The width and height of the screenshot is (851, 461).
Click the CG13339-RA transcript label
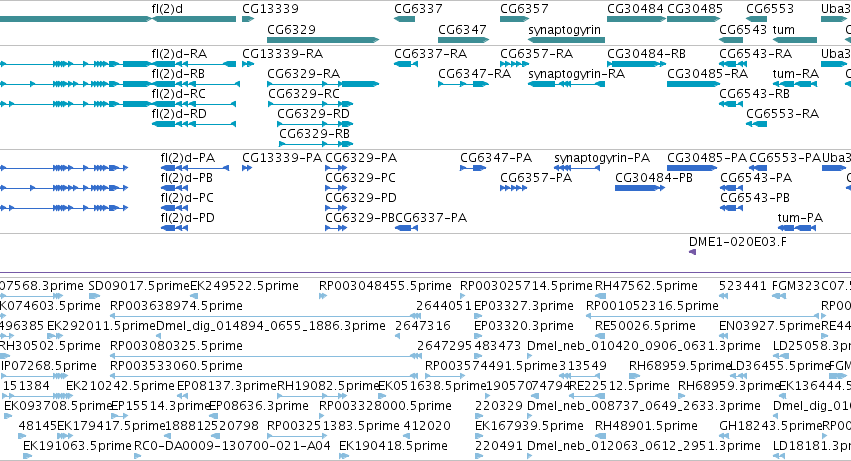pos(282,54)
